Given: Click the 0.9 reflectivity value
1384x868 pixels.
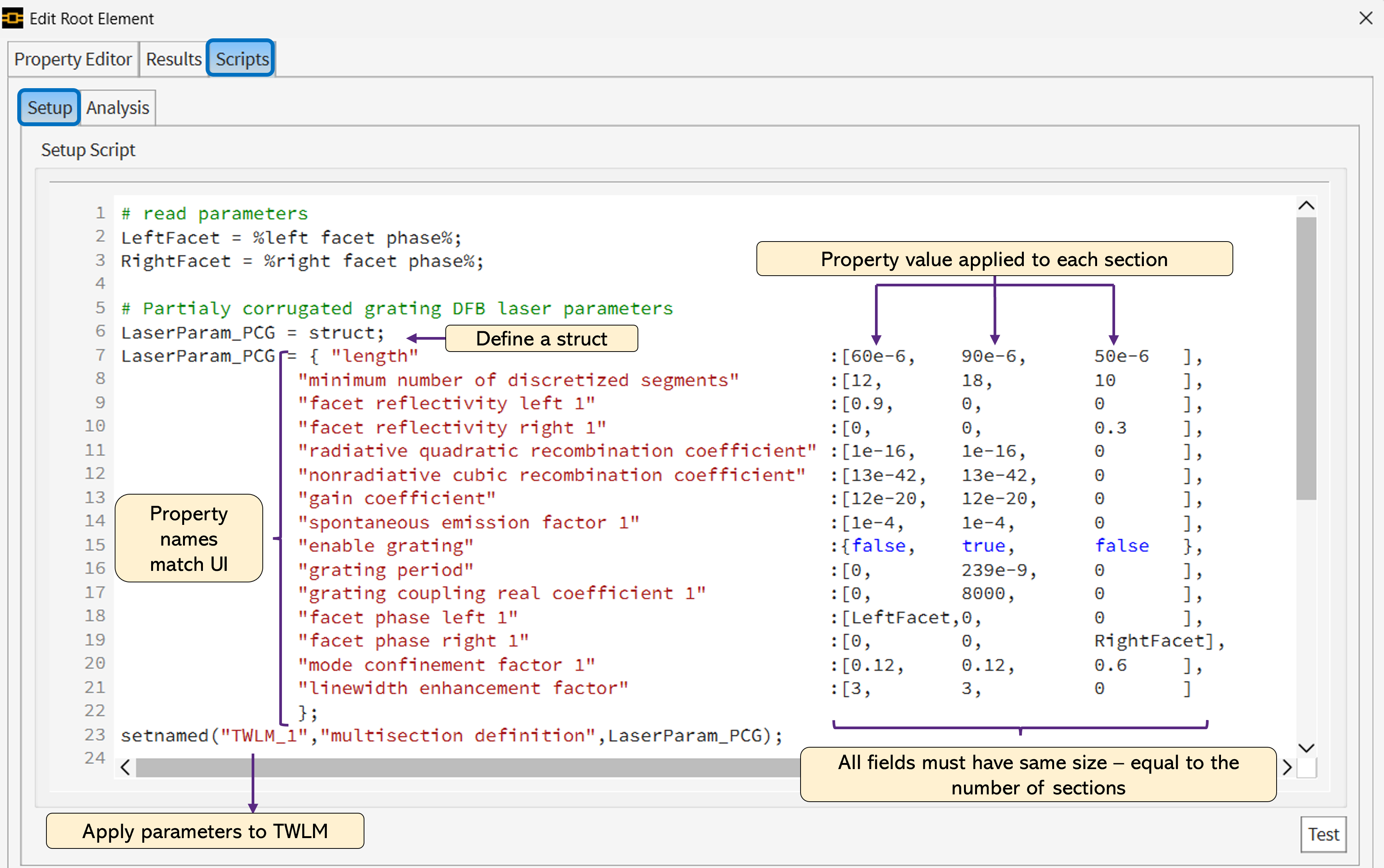Looking at the screenshot, I should (x=868, y=404).
